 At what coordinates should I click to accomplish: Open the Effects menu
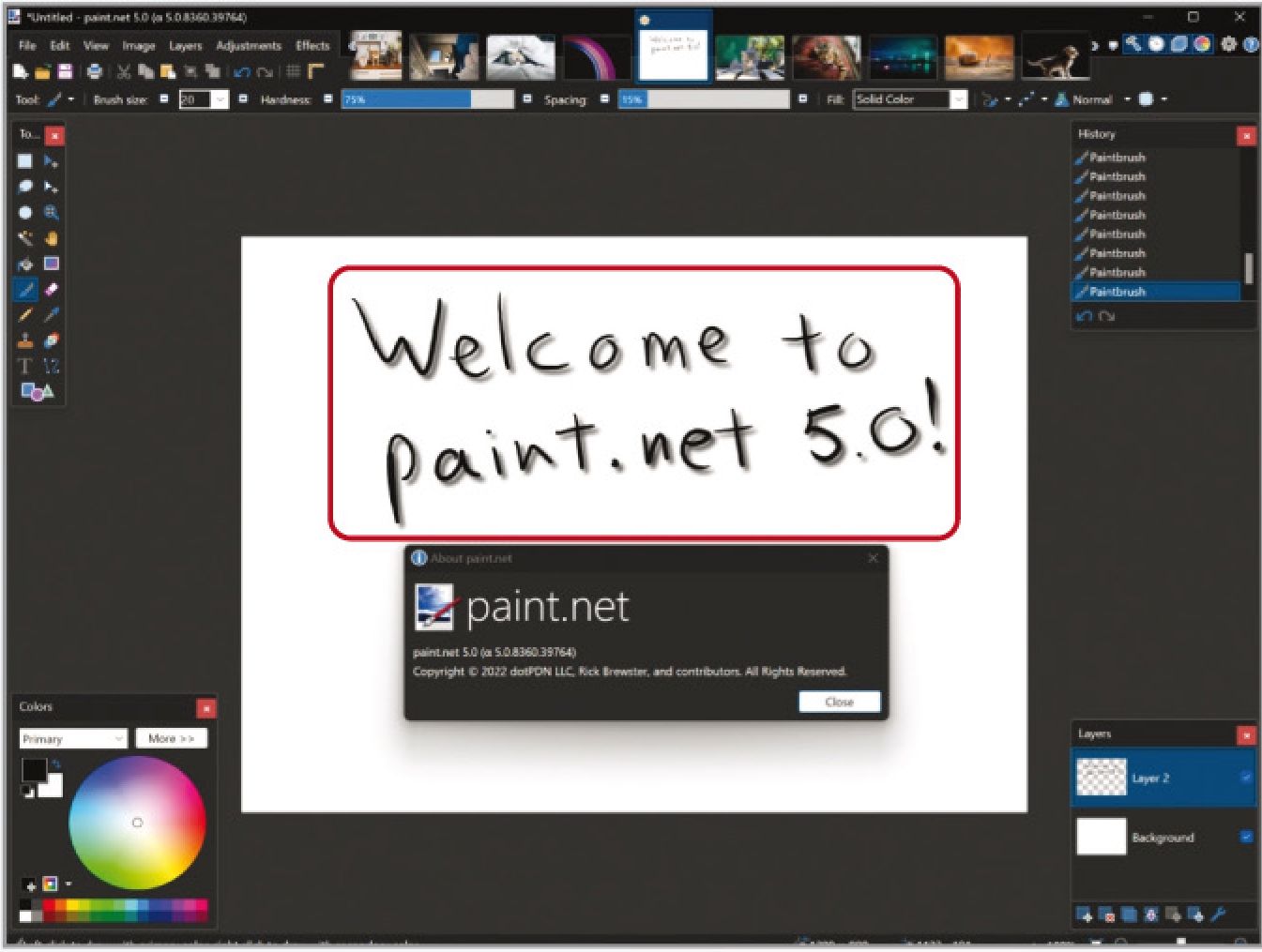click(x=312, y=45)
